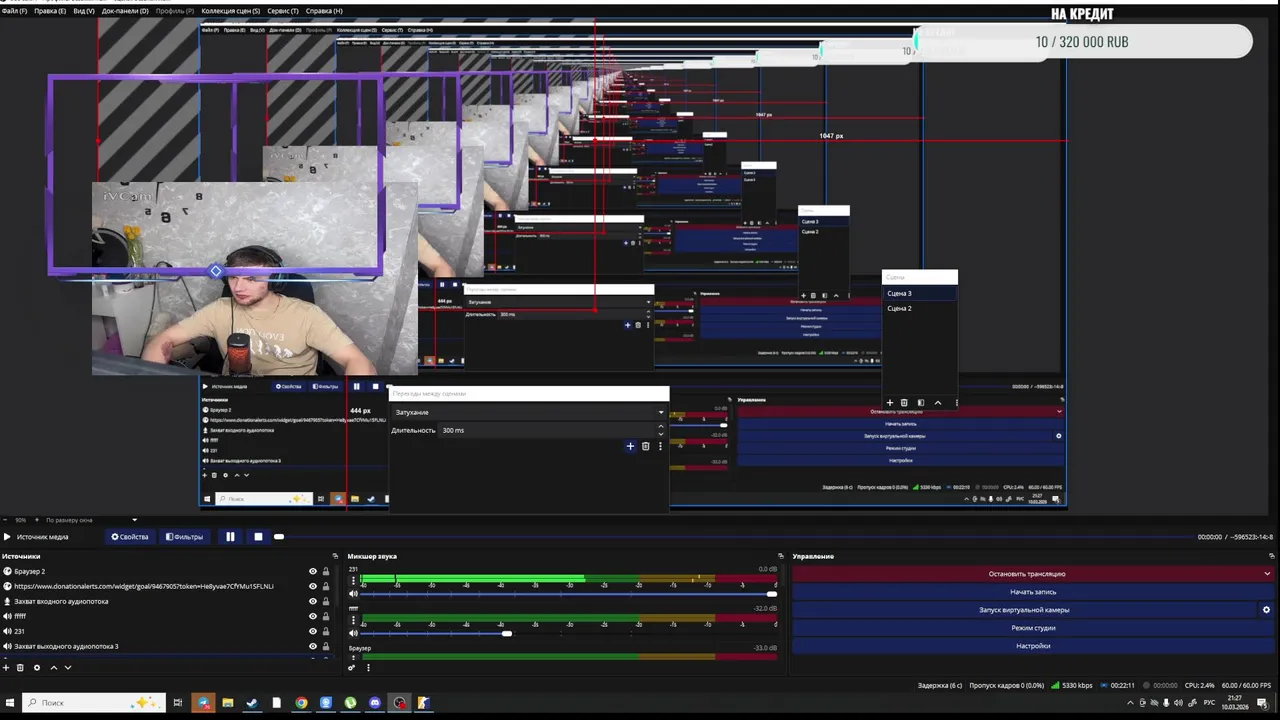1280x720 pixels.
Task: Adjust the ffffff channel volume slider
Action: pyautogui.click(x=568, y=633)
